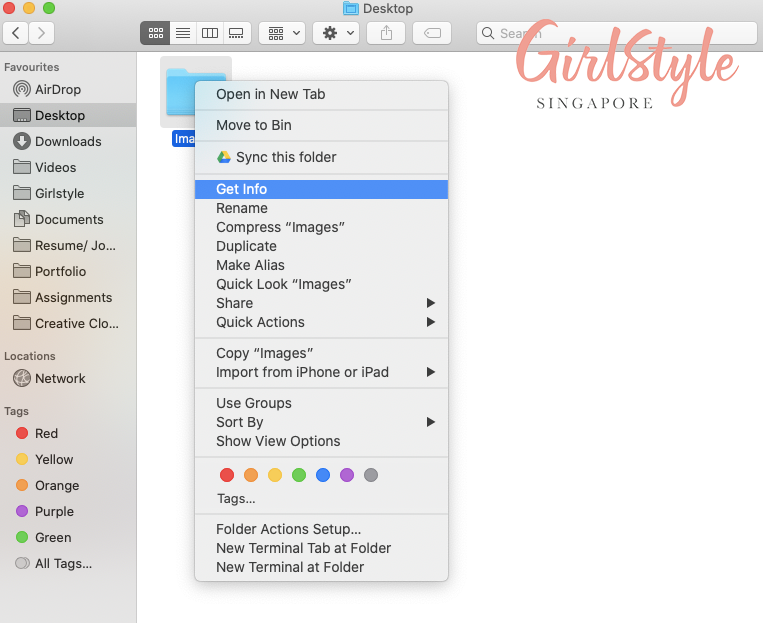Screen dimensions: 763x623
Task: Apply the green tag dot in menu
Action: pyautogui.click(x=299, y=475)
